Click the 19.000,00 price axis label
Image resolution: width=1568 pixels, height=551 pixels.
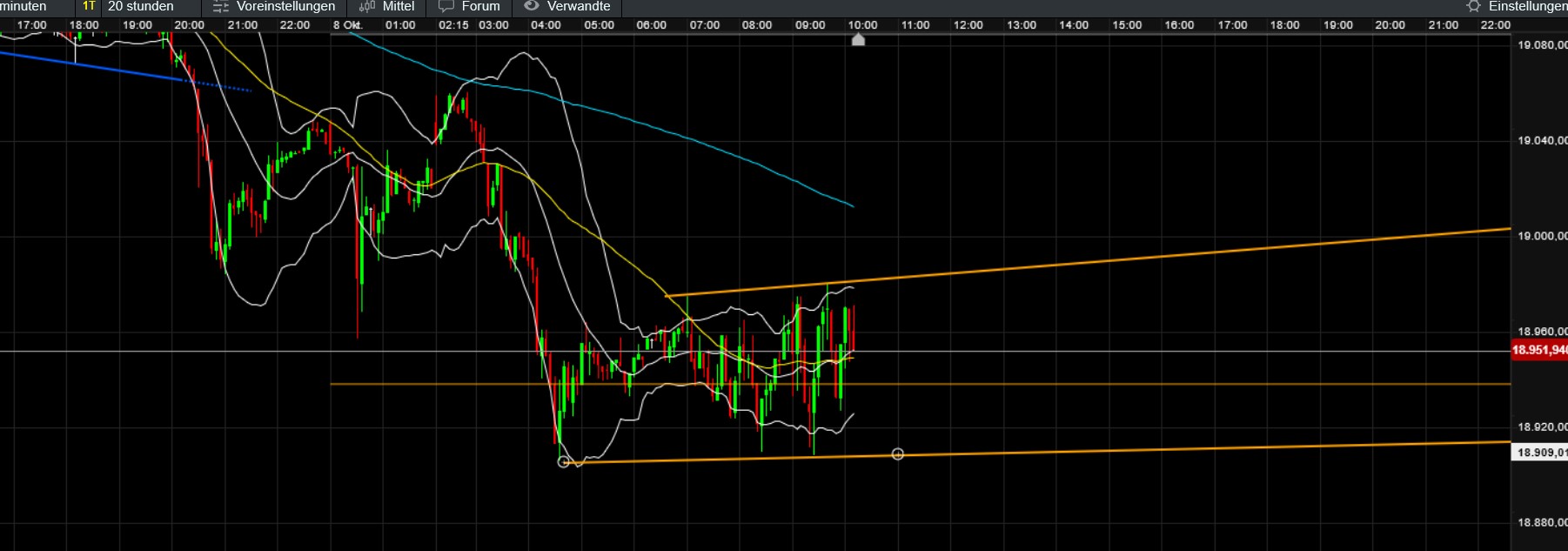coord(1542,236)
